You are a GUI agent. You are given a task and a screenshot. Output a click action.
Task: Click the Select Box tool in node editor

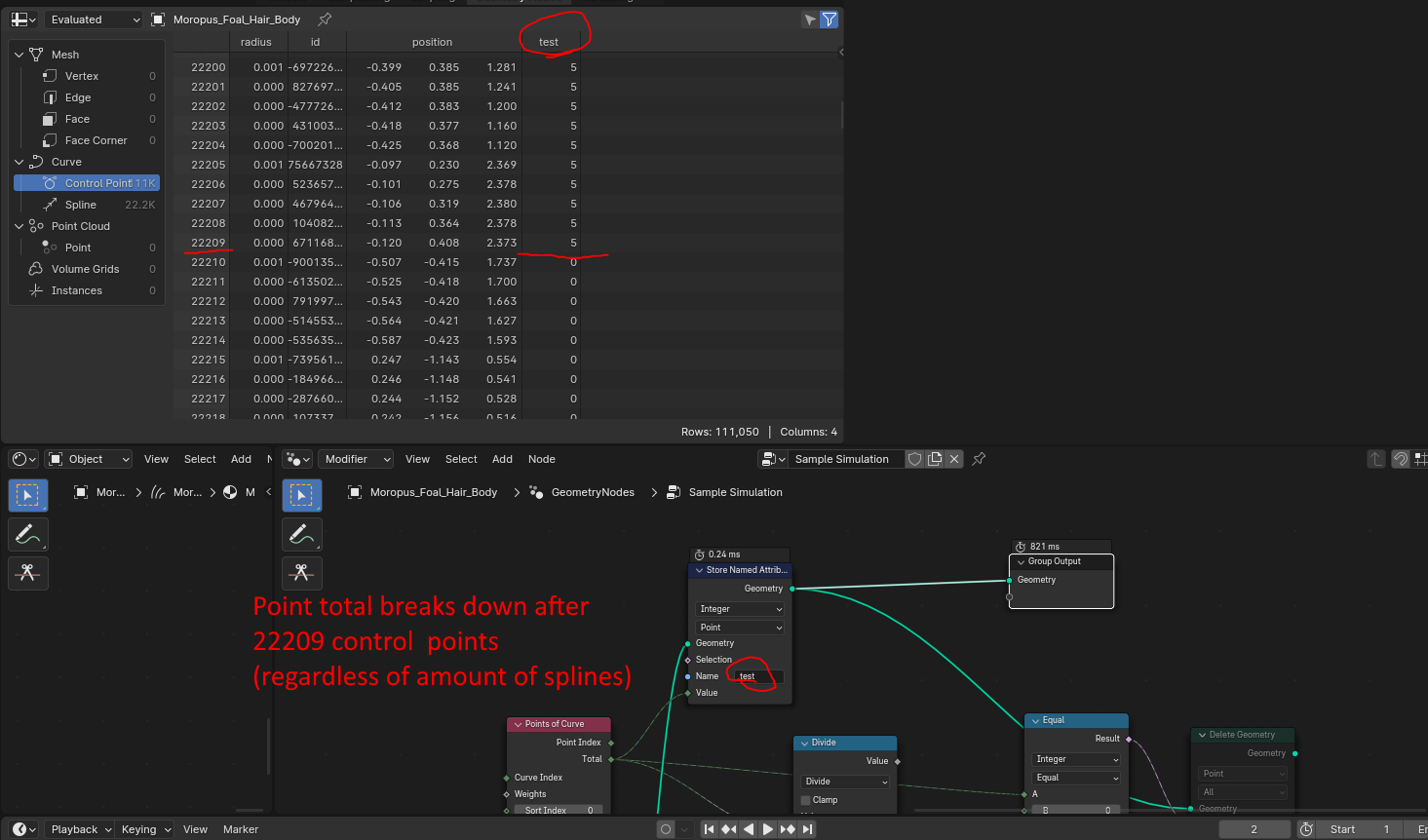[x=301, y=495]
